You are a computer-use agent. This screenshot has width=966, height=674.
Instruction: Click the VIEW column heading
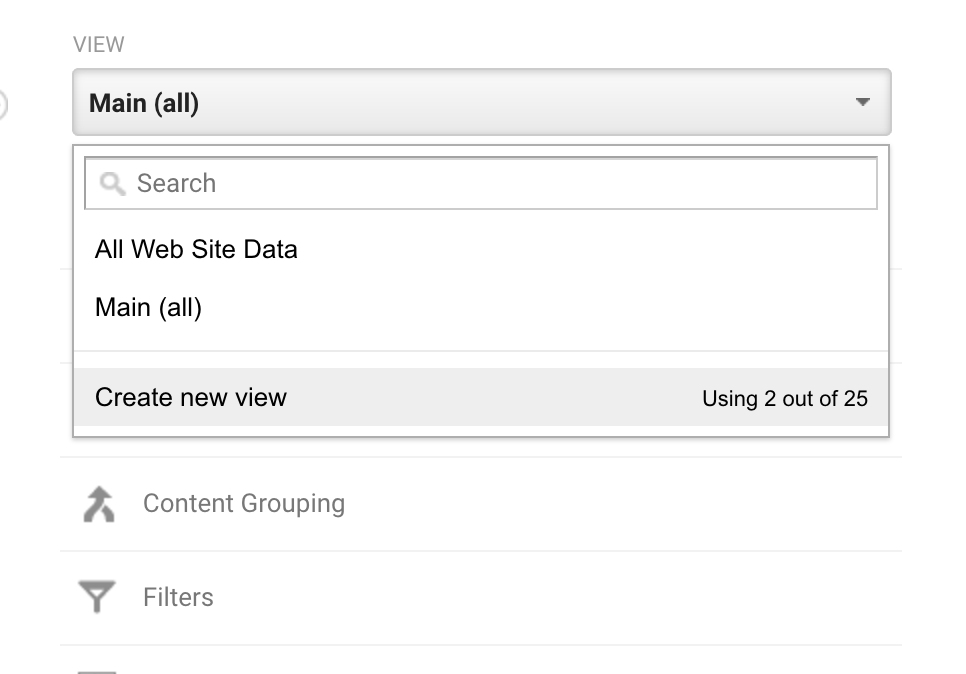pyautogui.click(x=99, y=44)
